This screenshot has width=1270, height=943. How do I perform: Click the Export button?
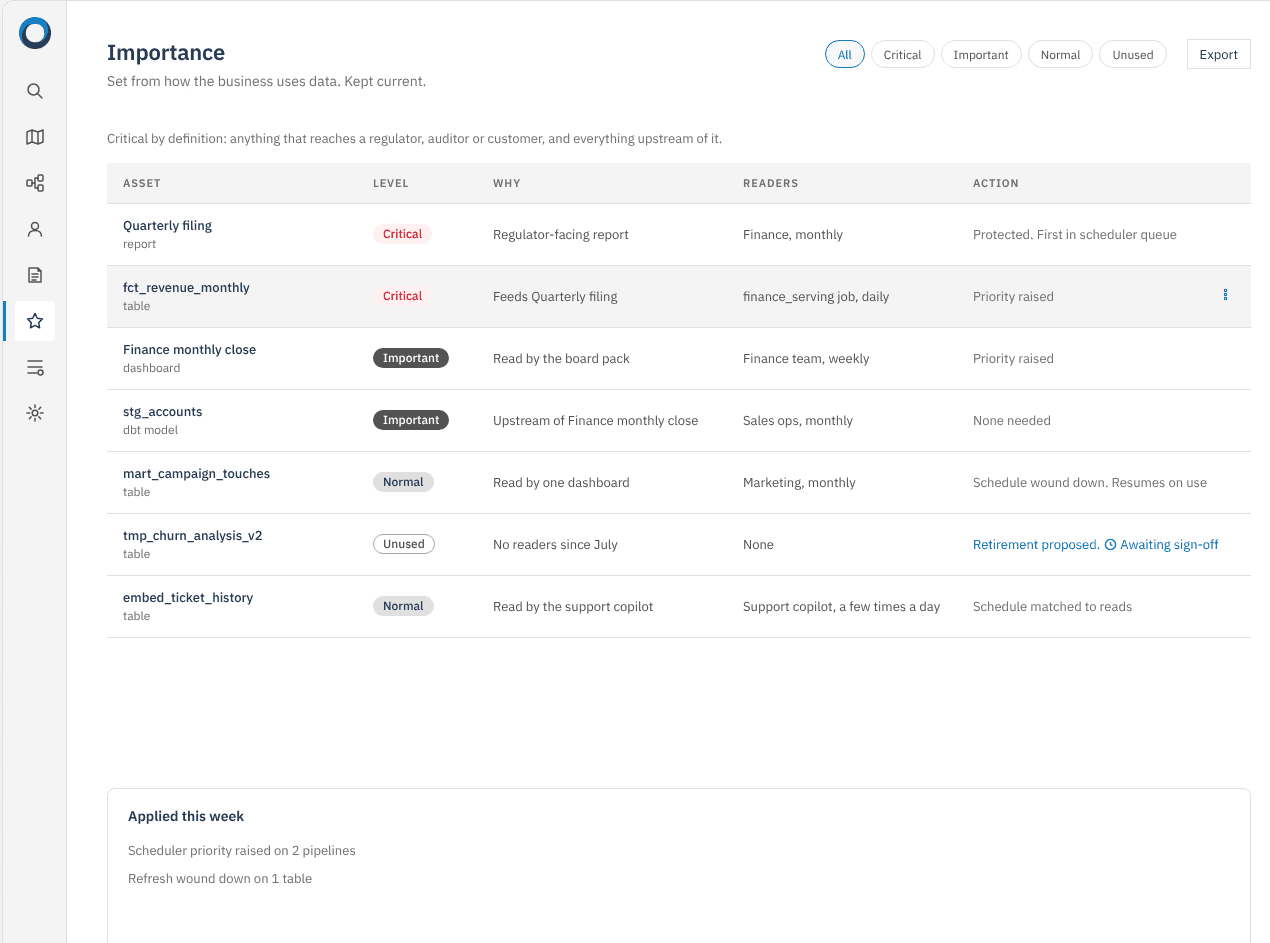click(1218, 55)
